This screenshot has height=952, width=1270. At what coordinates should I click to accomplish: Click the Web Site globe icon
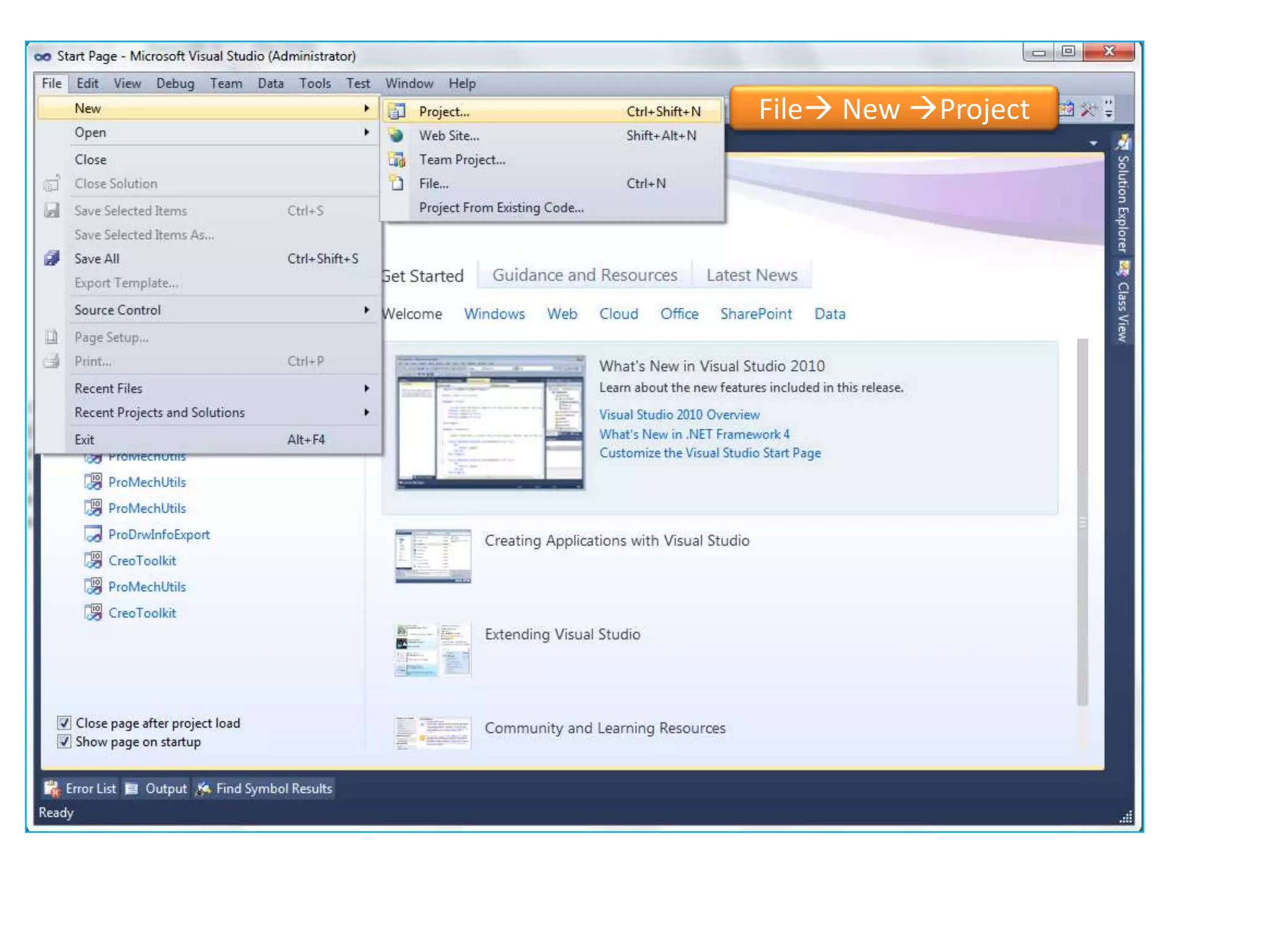tap(396, 135)
